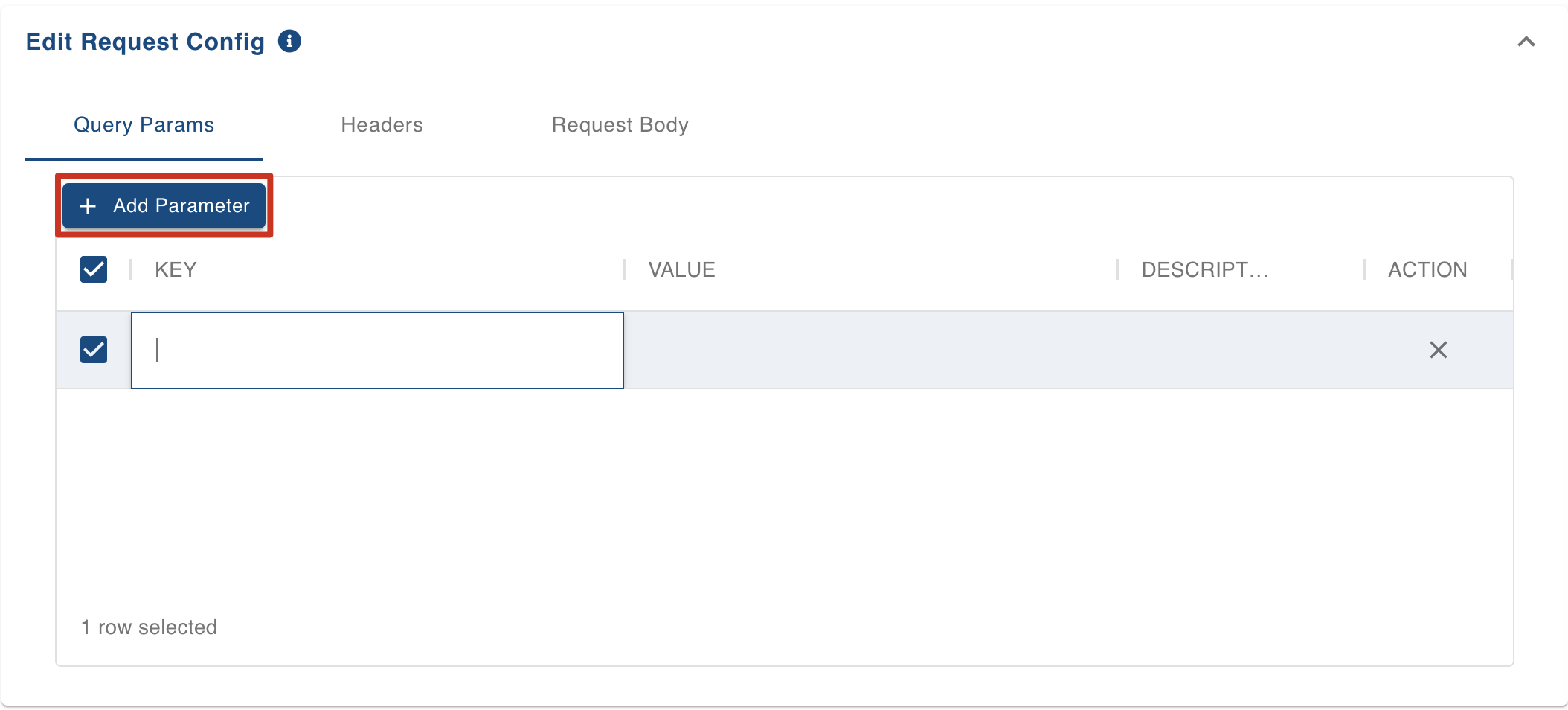Image resolution: width=1568 pixels, height=710 pixels.
Task: Remove the parameter row with X icon
Action: [1438, 350]
